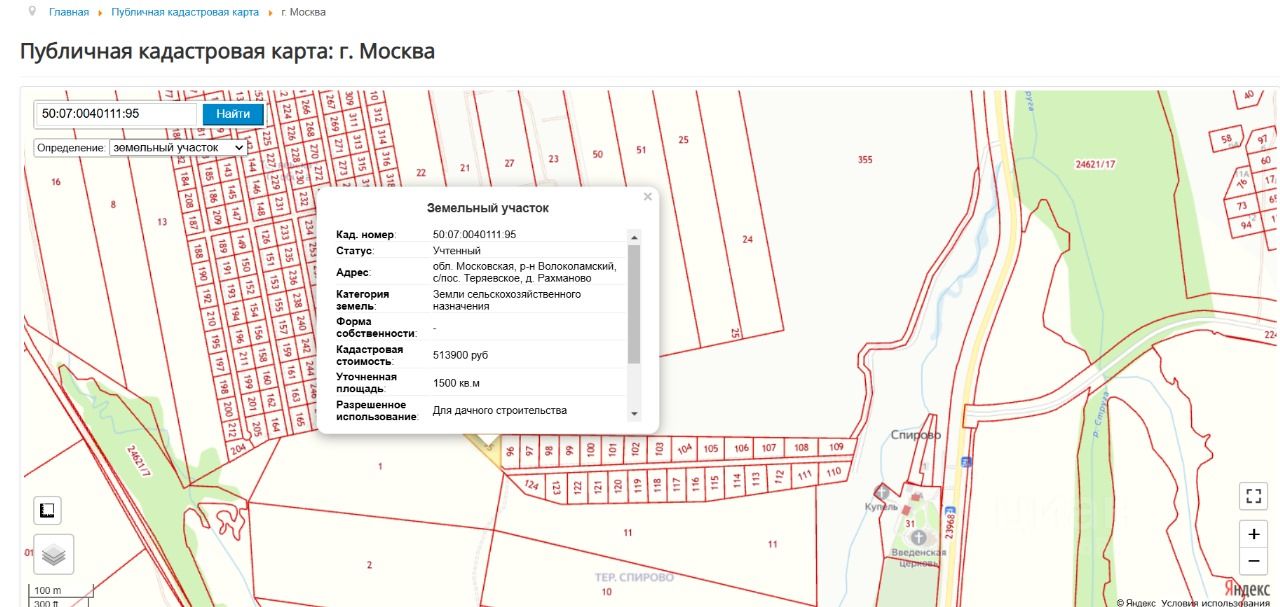Screen dimensions: 1280x607
Task: Click the location pin icon in breadcrumbs
Action: pos(33,11)
